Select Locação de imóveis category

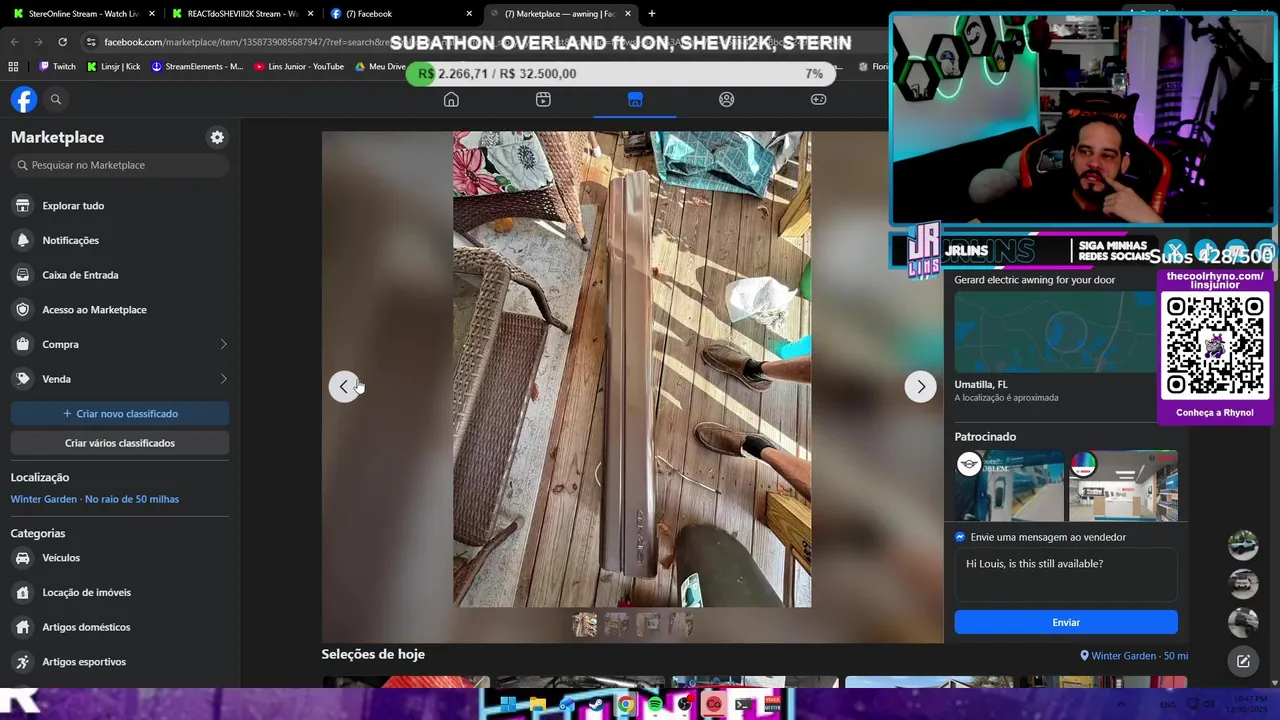click(120, 592)
